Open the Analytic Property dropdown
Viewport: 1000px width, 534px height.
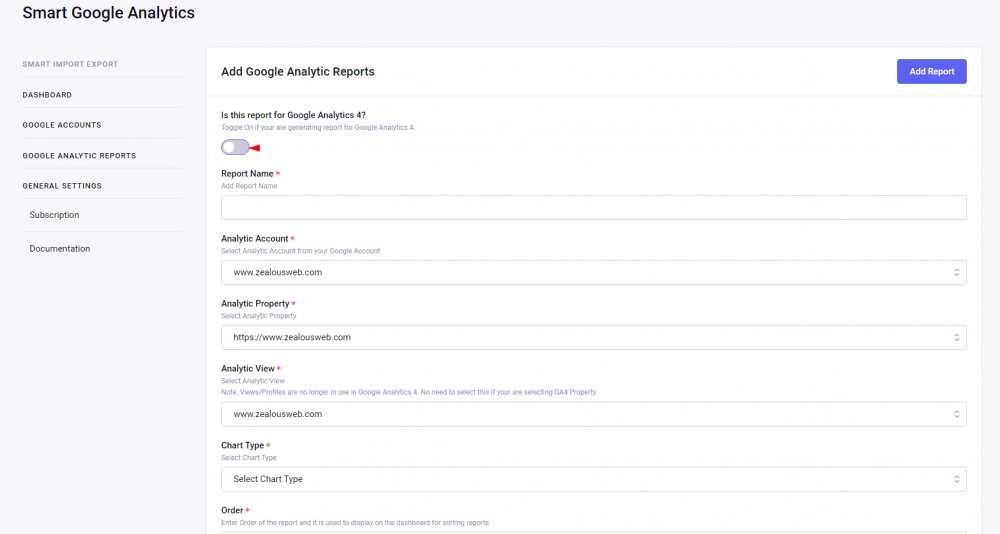593,337
